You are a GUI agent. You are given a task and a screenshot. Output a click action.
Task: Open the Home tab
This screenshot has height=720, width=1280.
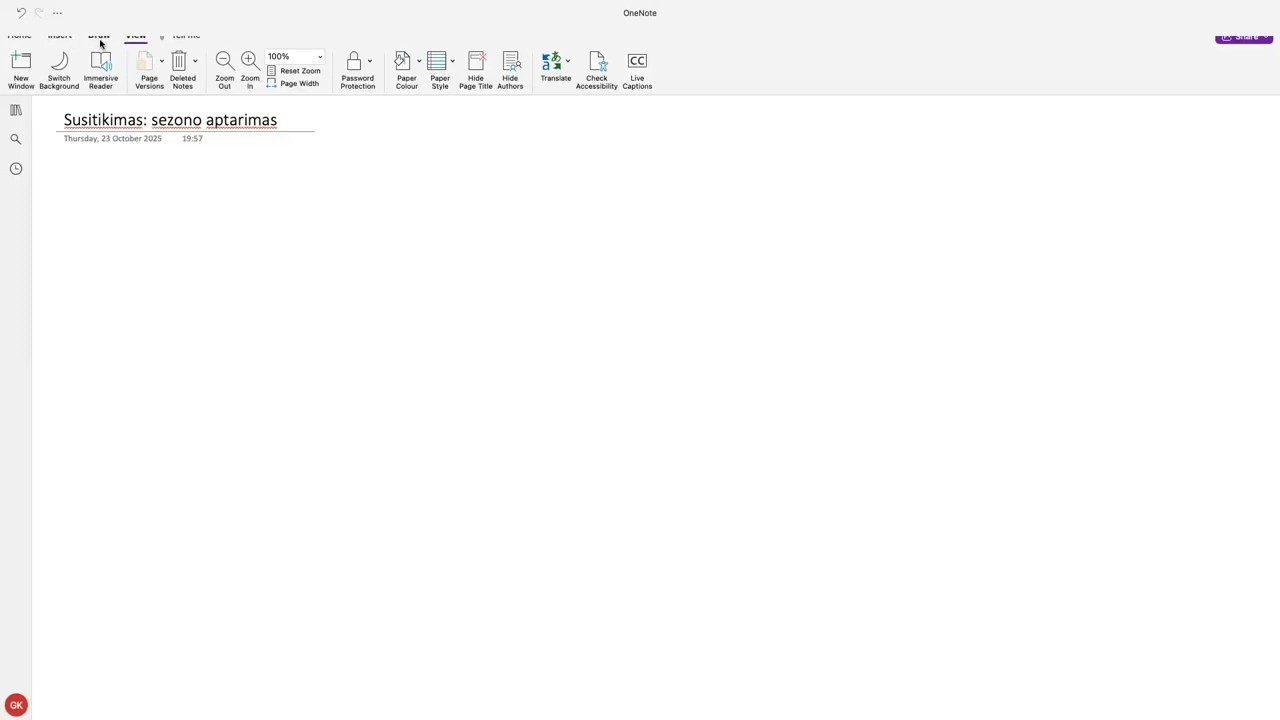click(20, 36)
